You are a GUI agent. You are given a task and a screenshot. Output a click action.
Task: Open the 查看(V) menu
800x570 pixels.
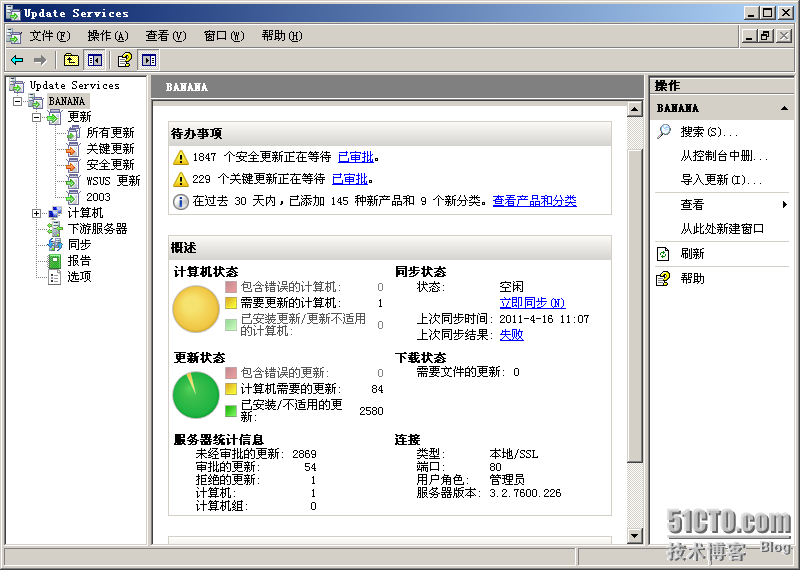pos(166,36)
